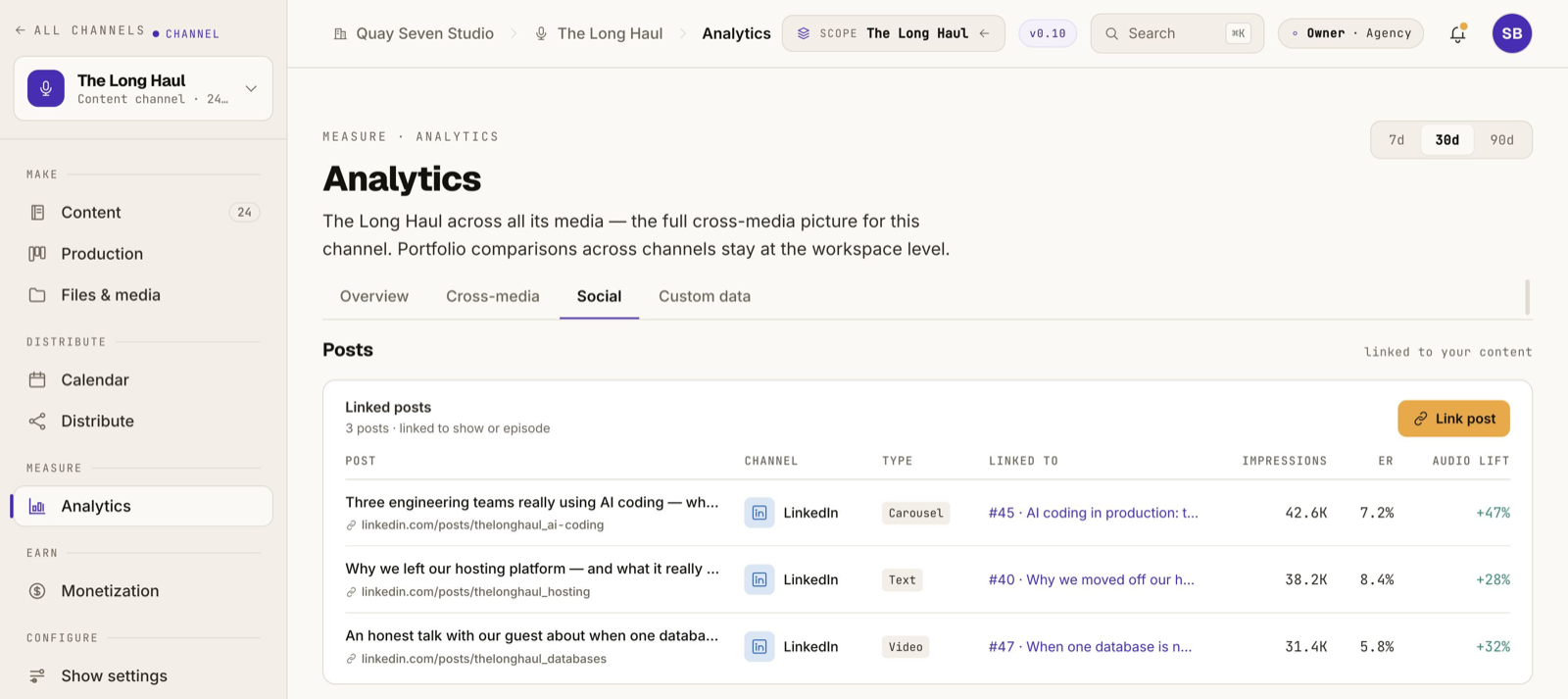Click the Calendar icon
The width and height of the screenshot is (1568, 699).
point(37,379)
